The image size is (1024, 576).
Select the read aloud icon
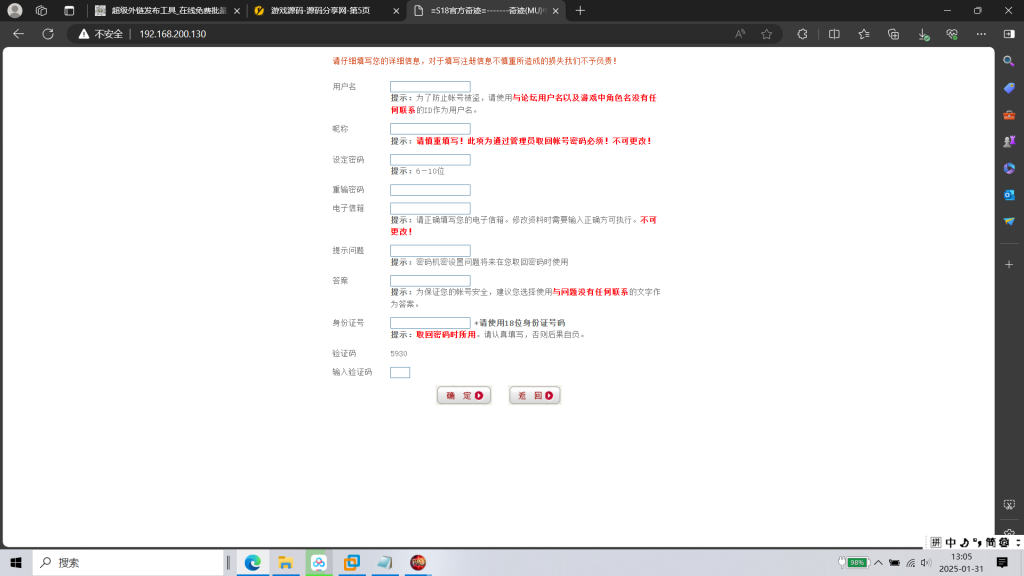point(740,33)
